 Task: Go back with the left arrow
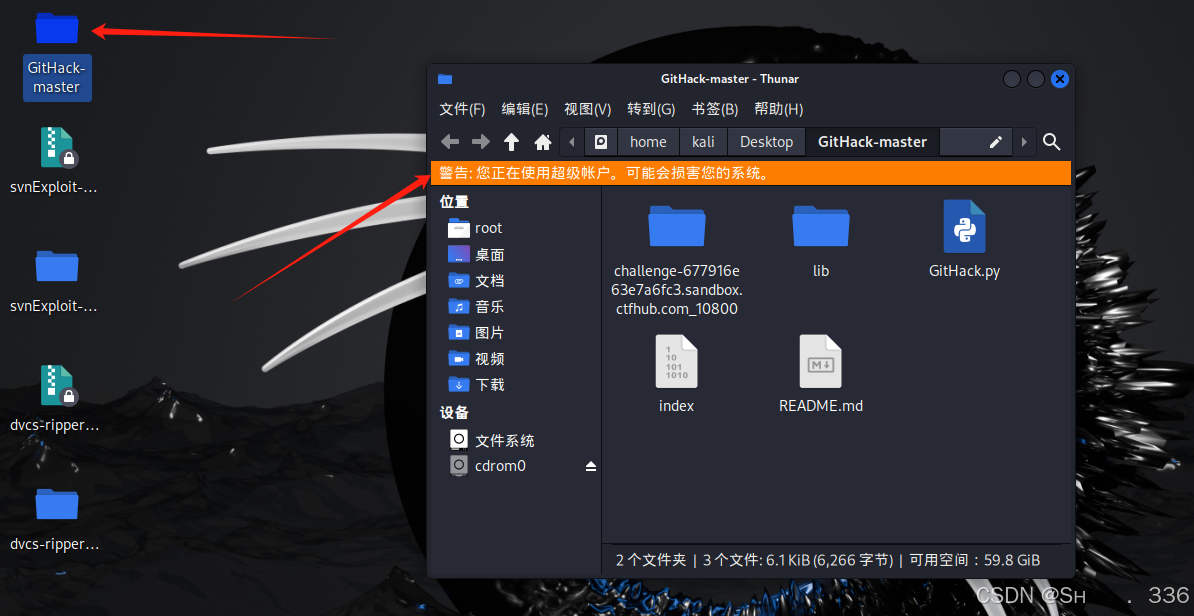pyautogui.click(x=450, y=142)
